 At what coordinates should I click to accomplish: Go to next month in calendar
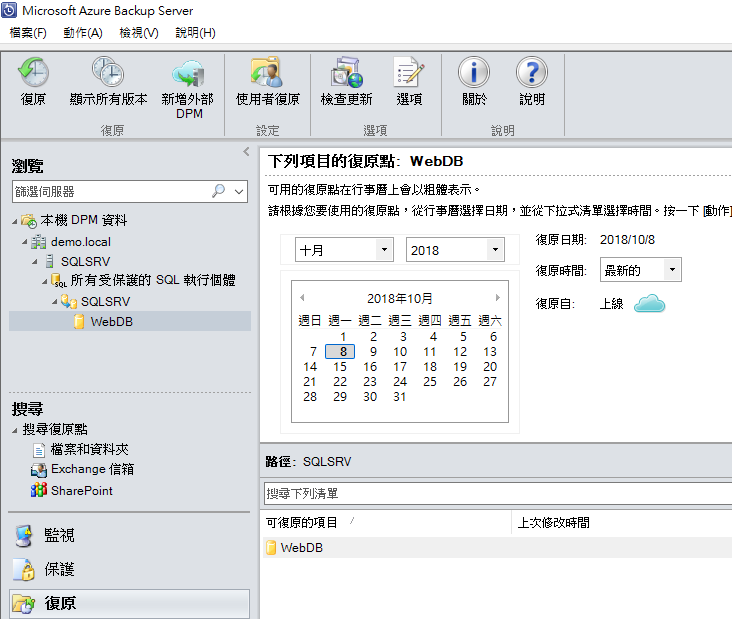tap(498, 297)
